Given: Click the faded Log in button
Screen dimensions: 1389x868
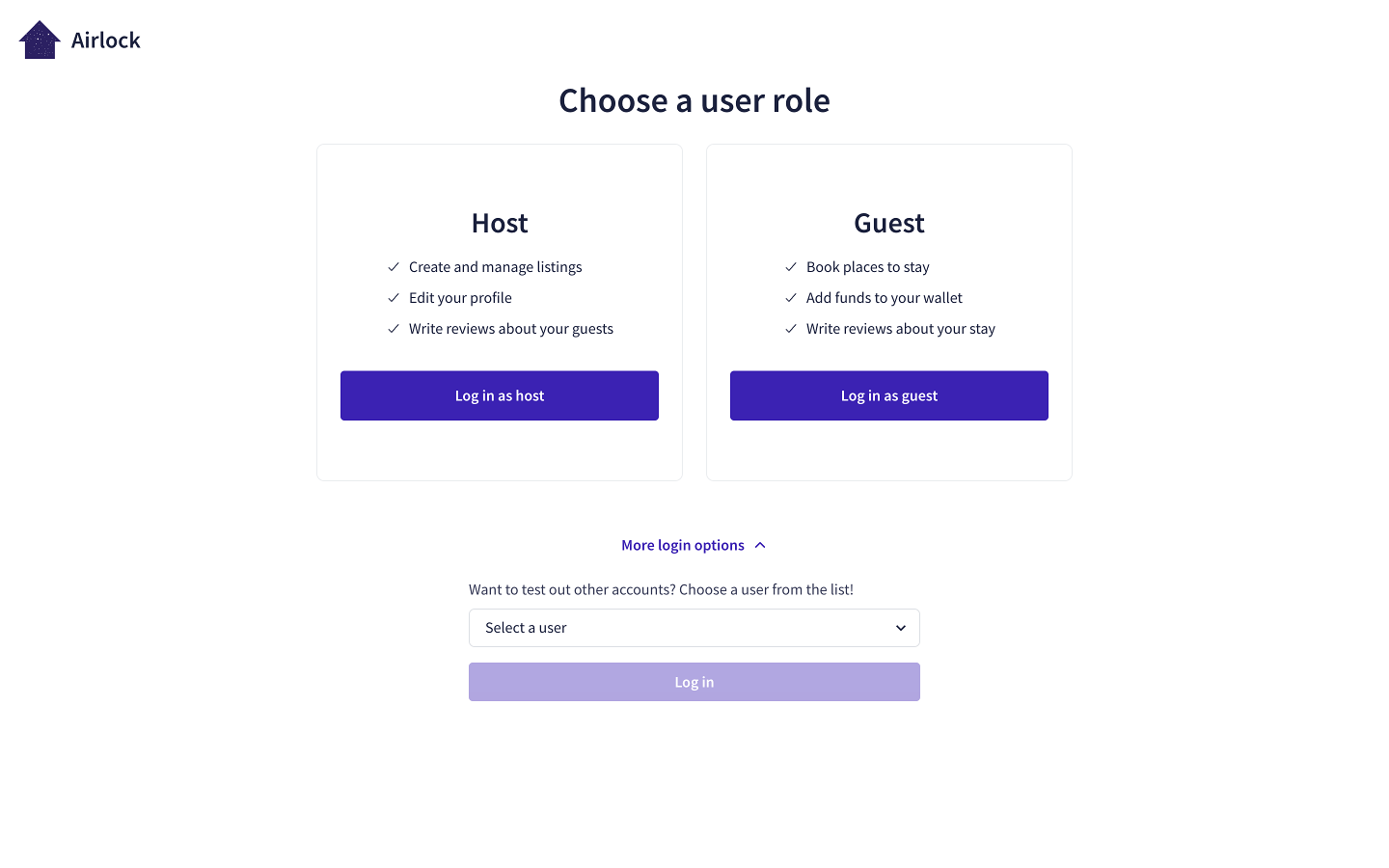Looking at the screenshot, I should 694,682.
